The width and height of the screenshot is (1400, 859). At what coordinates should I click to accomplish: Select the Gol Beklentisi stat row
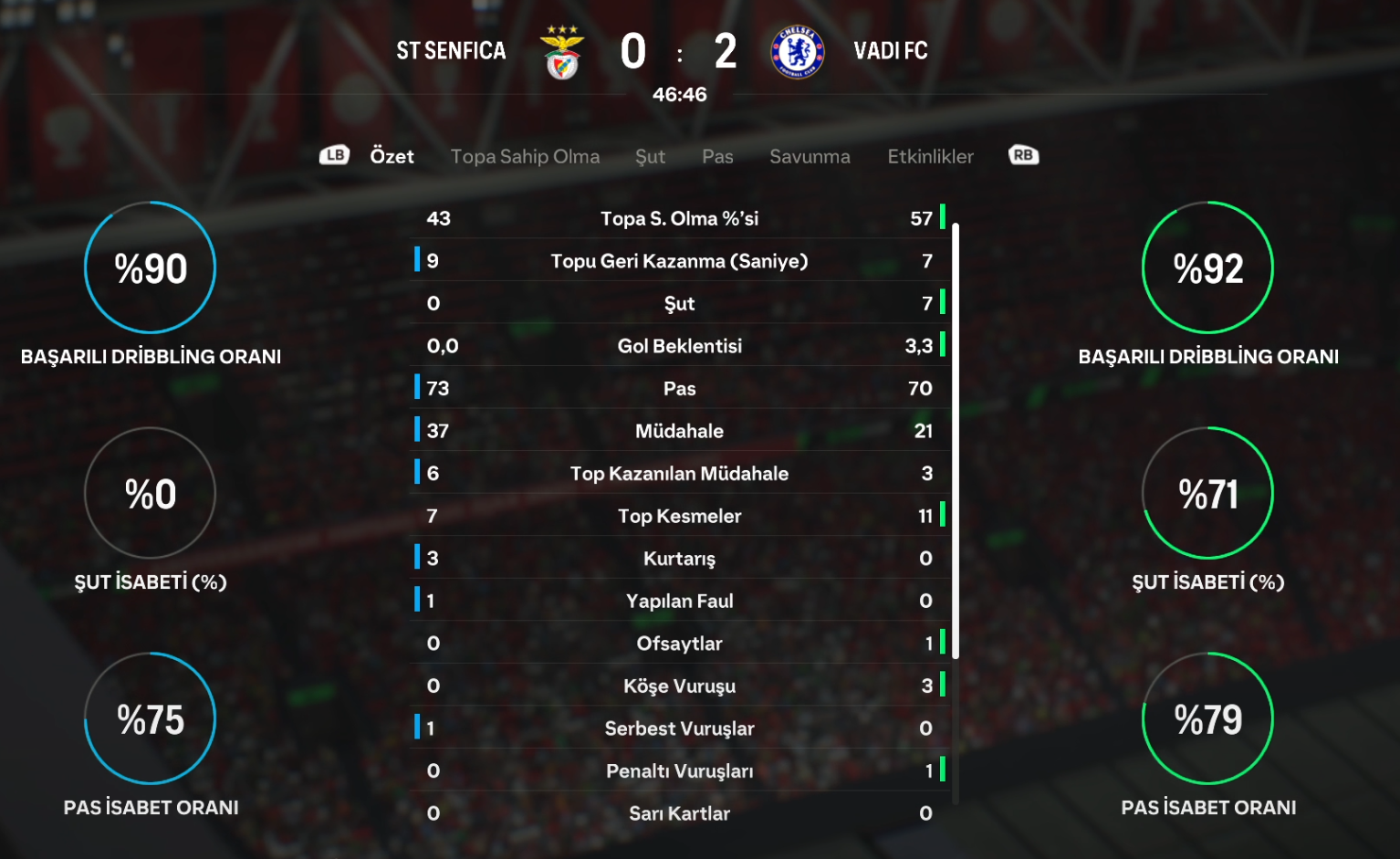tap(680, 346)
